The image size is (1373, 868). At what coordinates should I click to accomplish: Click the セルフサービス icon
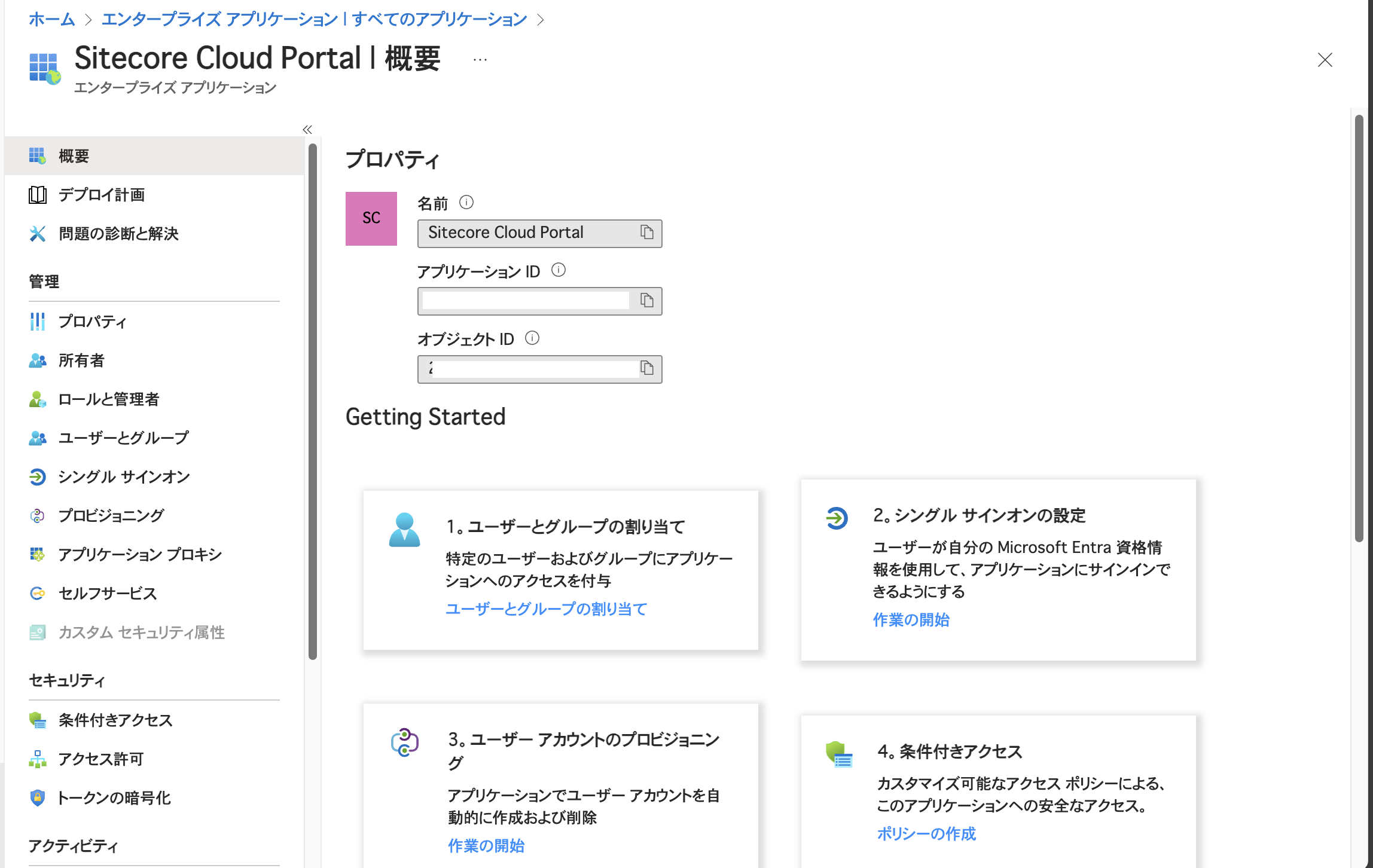(37, 594)
